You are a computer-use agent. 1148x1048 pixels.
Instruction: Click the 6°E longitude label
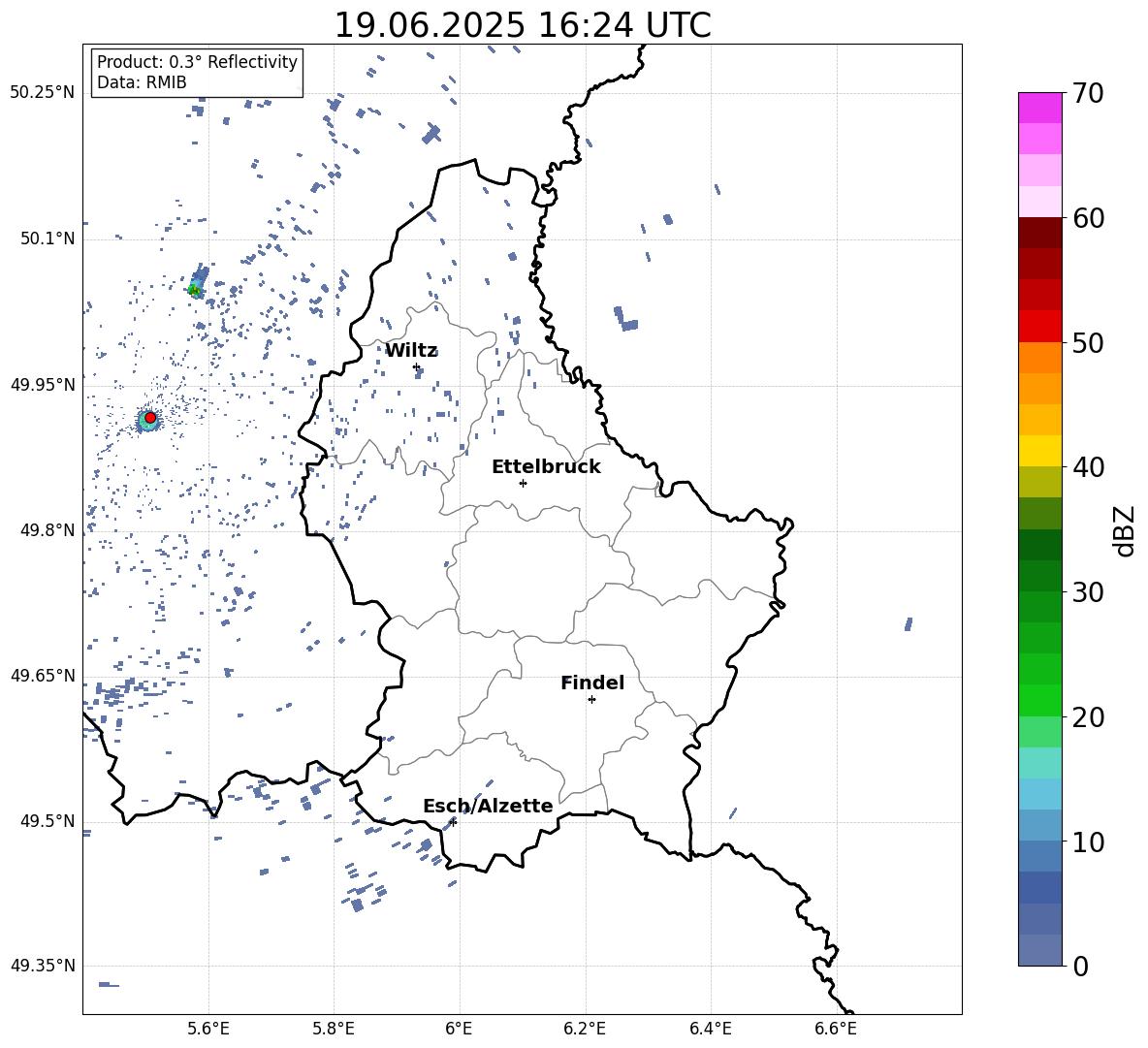point(459,1029)
